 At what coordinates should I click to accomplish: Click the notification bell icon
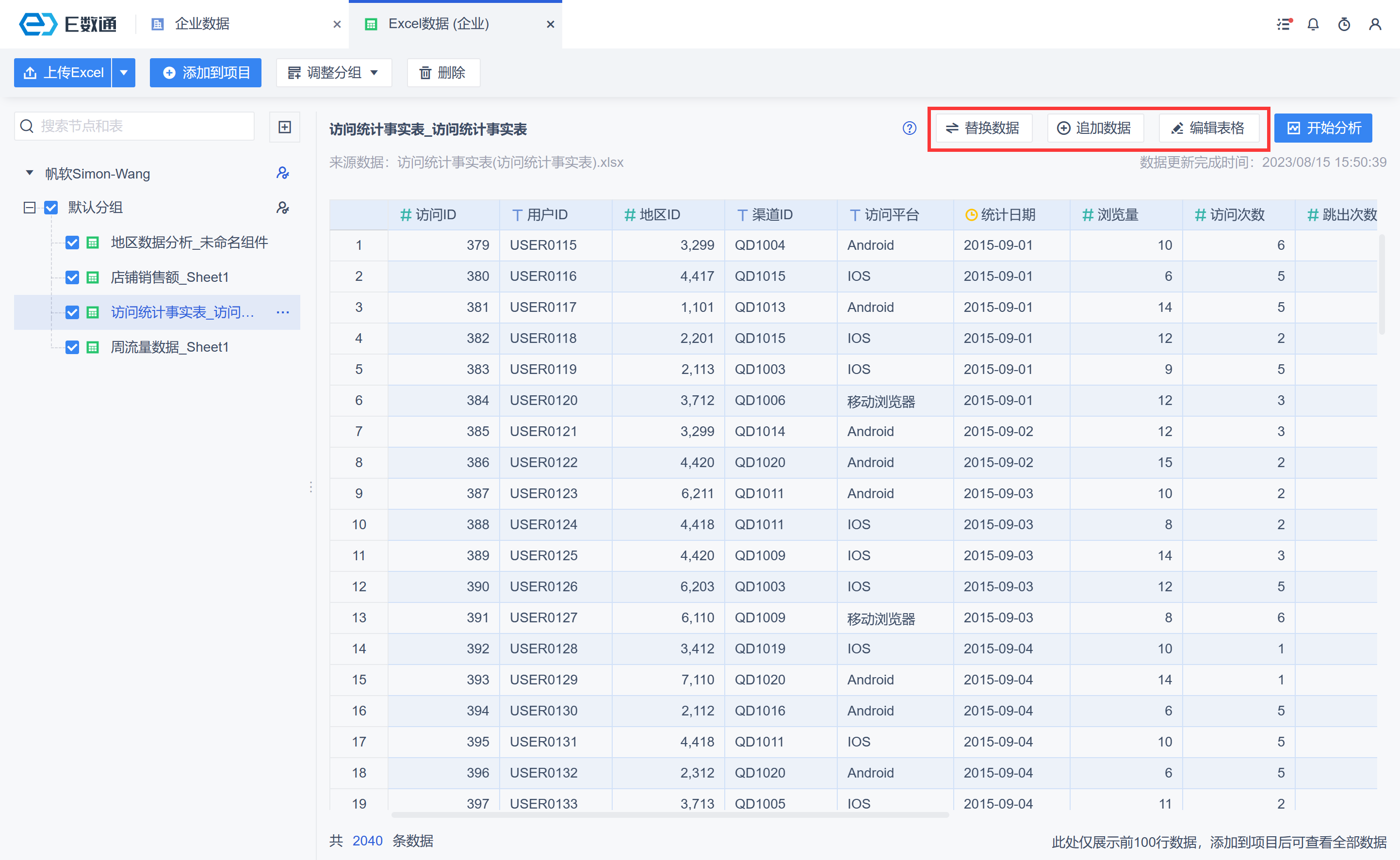[1313, 24]
